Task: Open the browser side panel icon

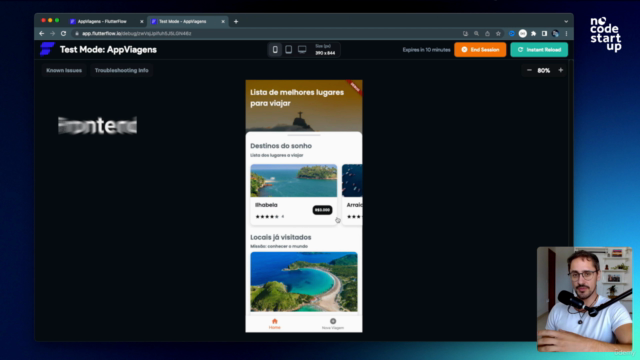Action: click(x=544, y=33)
